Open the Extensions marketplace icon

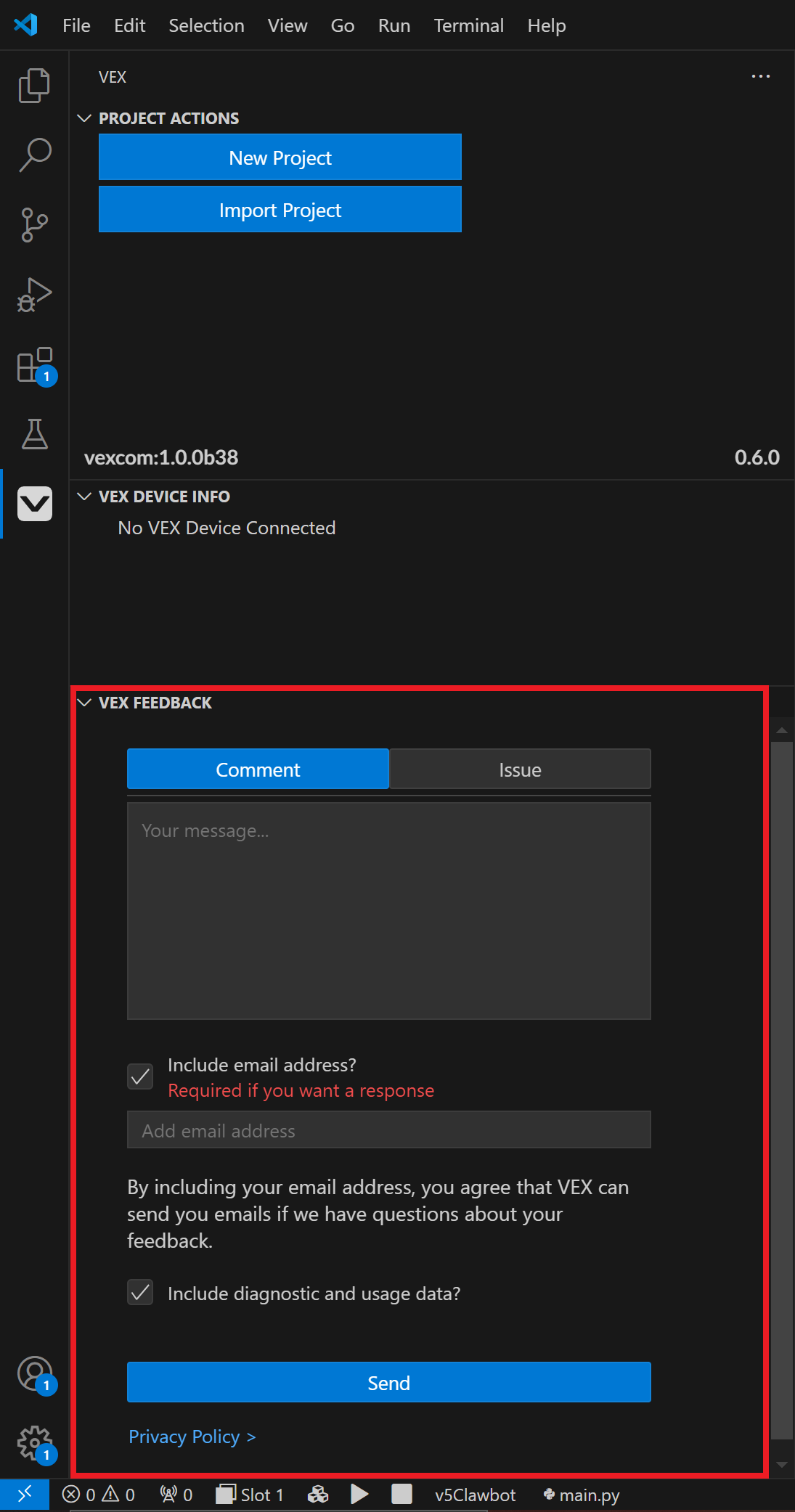click(x=34, y=364)
